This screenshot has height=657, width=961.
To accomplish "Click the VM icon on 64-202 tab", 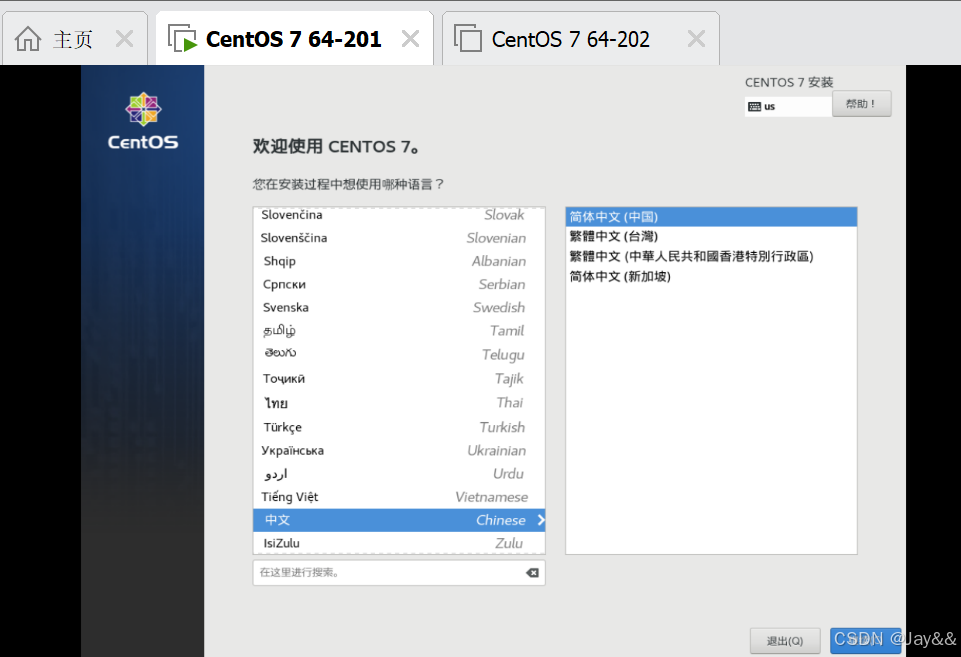I will [468, 38].
